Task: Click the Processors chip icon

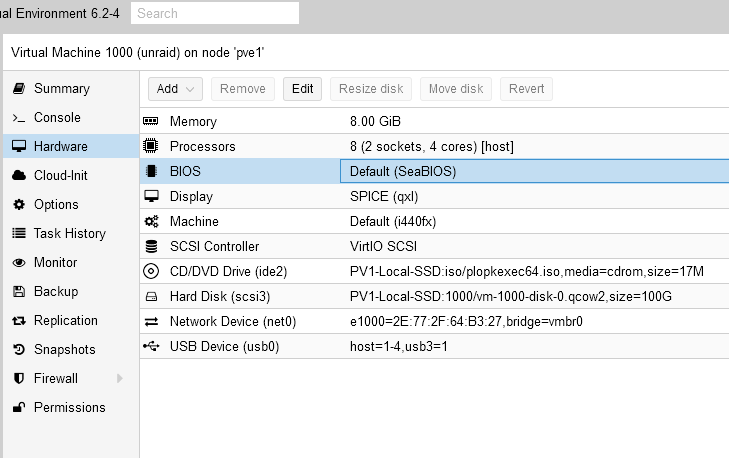Action: click(x=151, y=146)
